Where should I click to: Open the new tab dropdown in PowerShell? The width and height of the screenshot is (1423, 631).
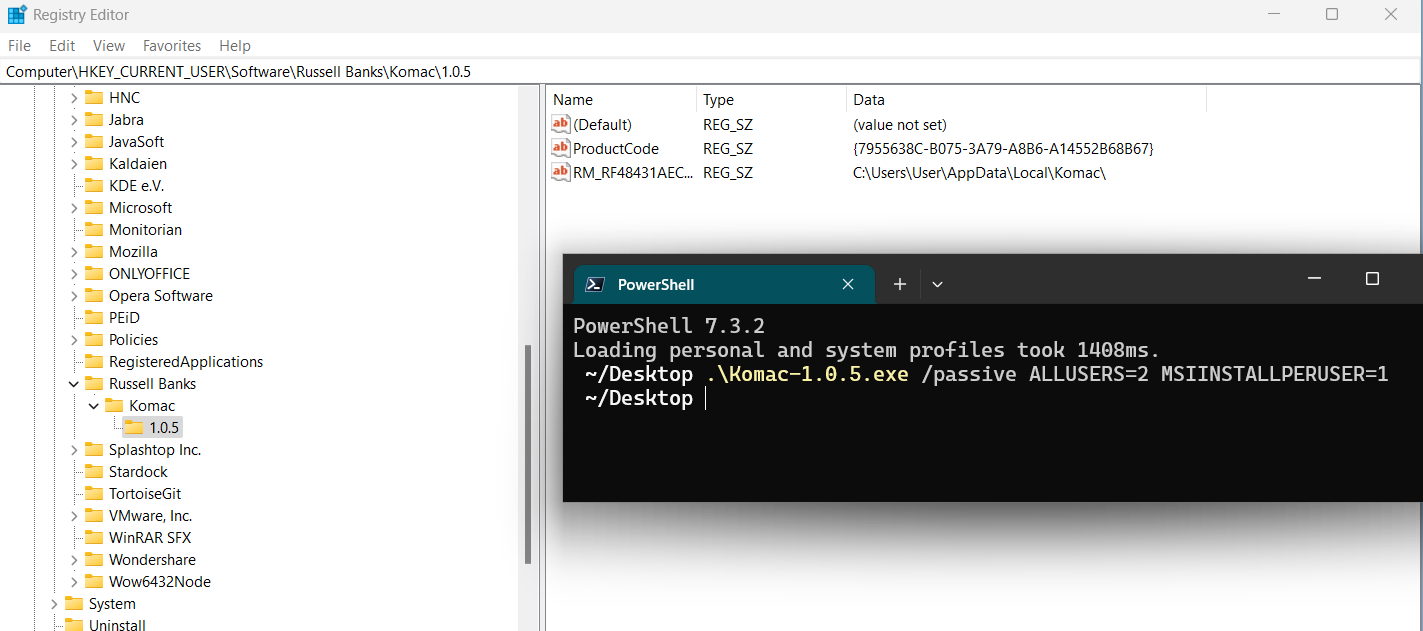(937, 284)
